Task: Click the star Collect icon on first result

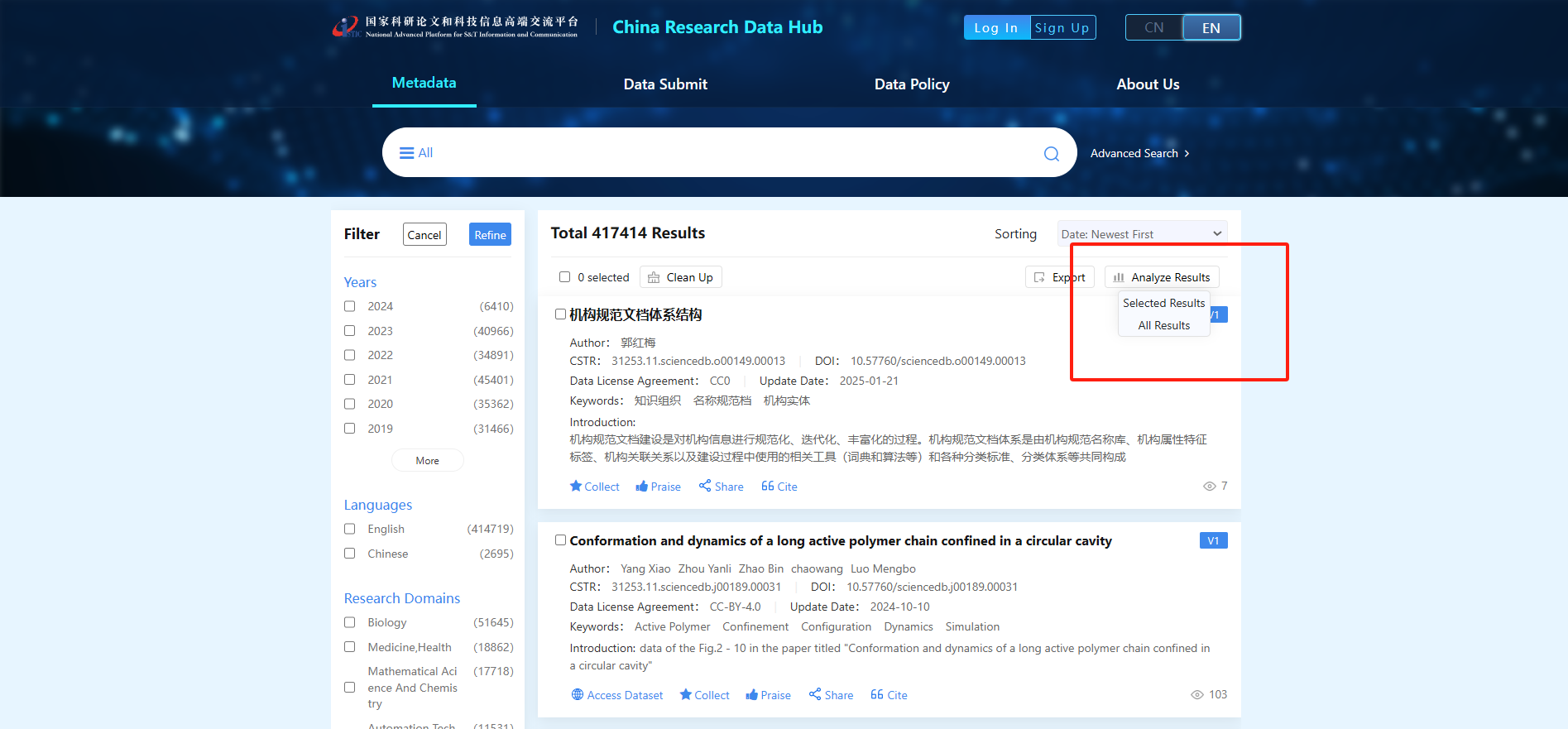Action: click(x=576, y=487)
